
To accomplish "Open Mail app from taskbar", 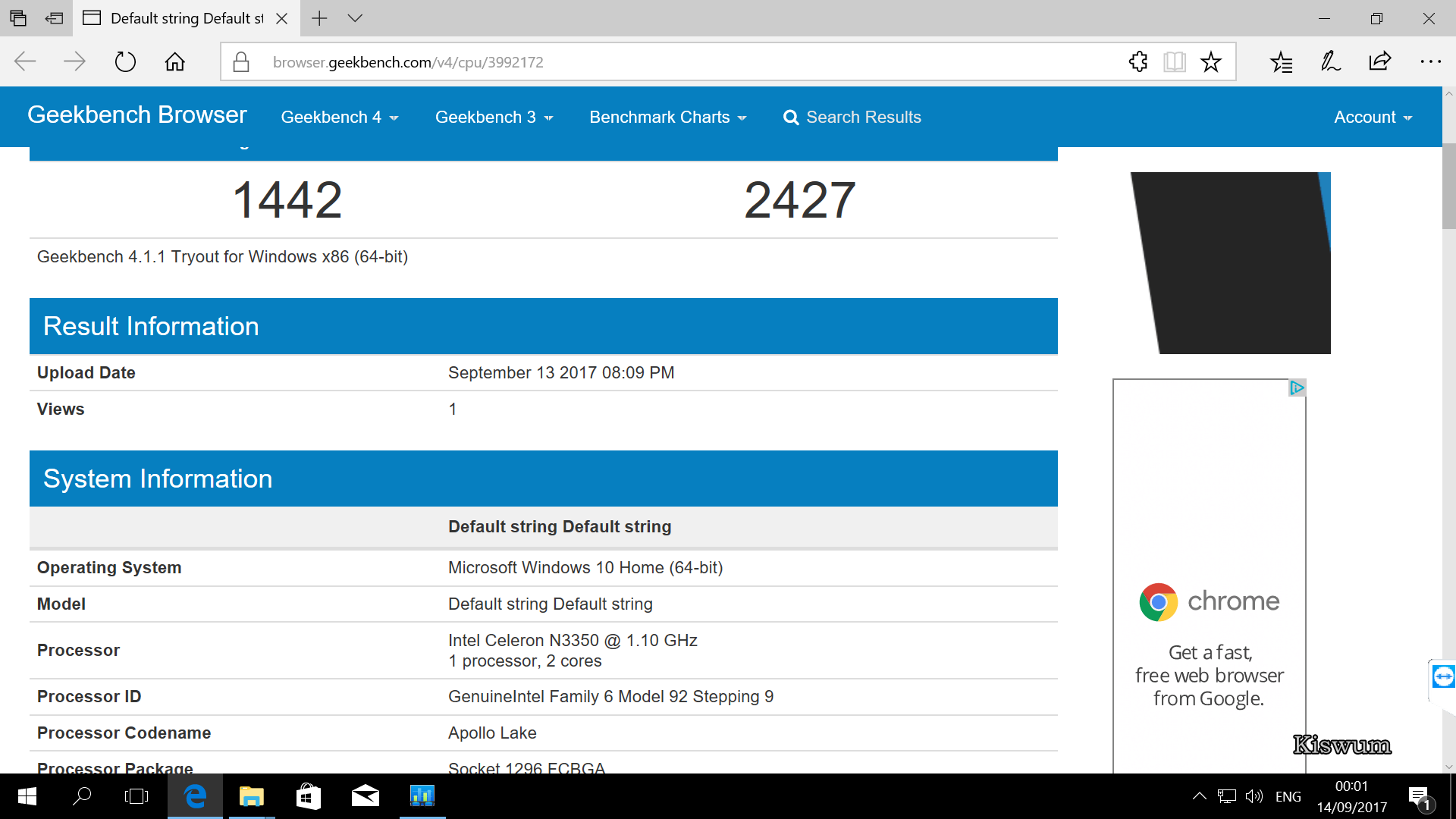I will (365, 796).
